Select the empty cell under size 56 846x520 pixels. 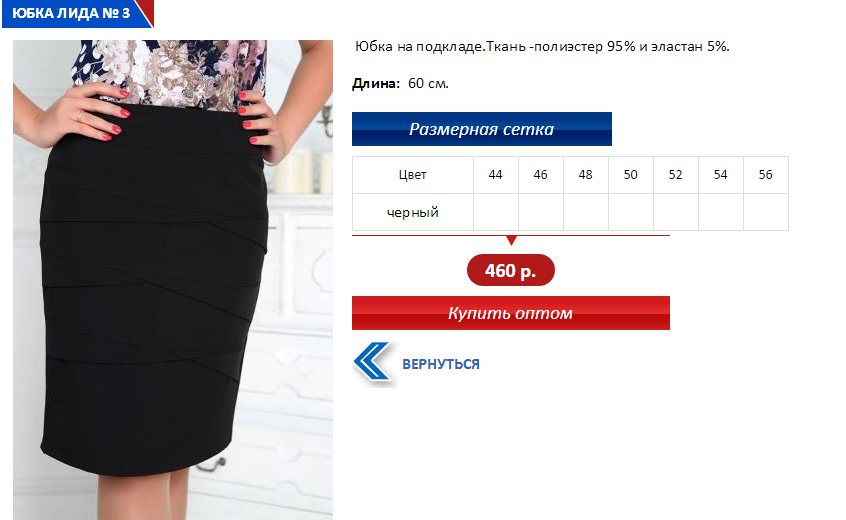[x=766, y=212]
